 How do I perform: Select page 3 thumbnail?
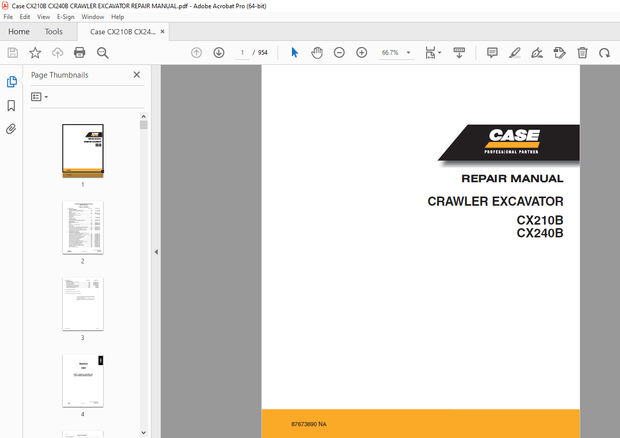(x=83, y=304)
